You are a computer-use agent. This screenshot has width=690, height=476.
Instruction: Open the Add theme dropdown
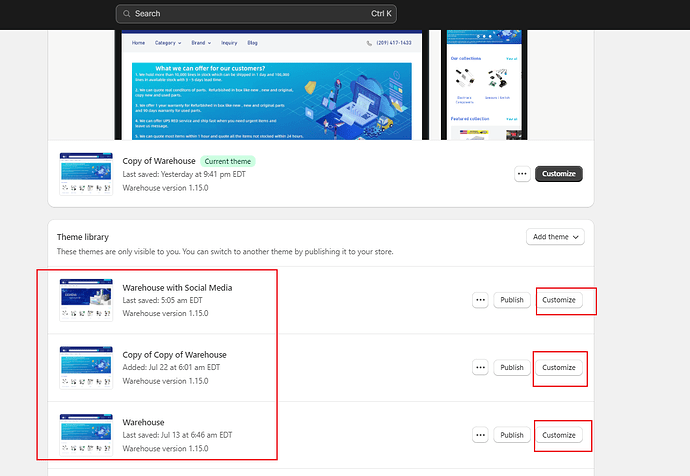click(555, 237)
